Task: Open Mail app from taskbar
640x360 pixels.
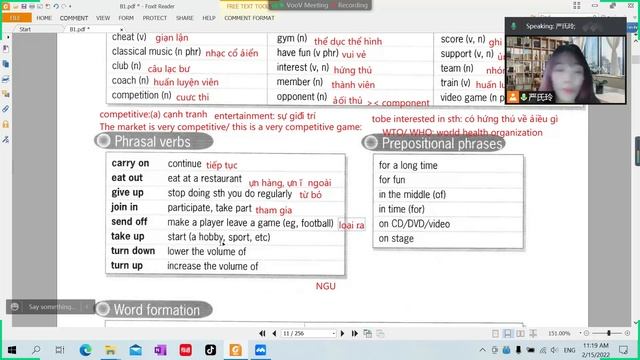Action: pyautogui.click(x=136, y=350)
